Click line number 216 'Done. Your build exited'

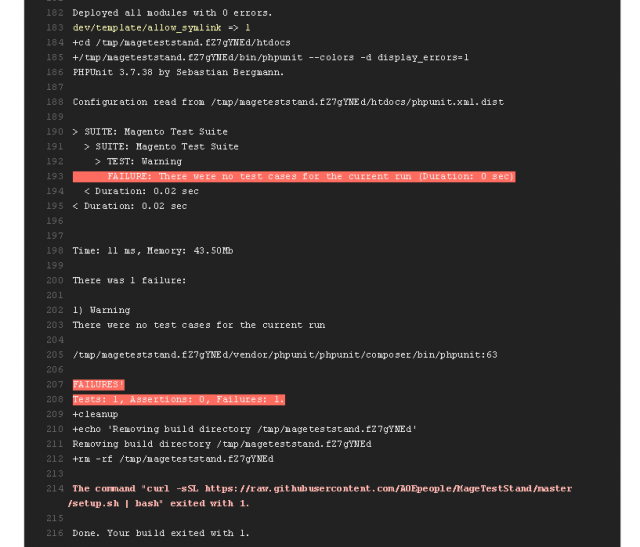pyautogui.click(x=55, y=533)
